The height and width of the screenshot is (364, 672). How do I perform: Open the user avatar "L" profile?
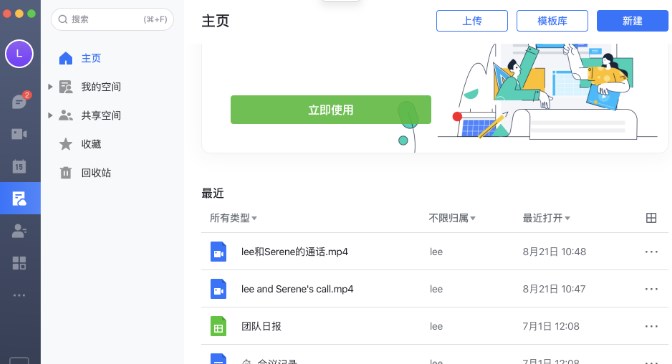[19, 54]
